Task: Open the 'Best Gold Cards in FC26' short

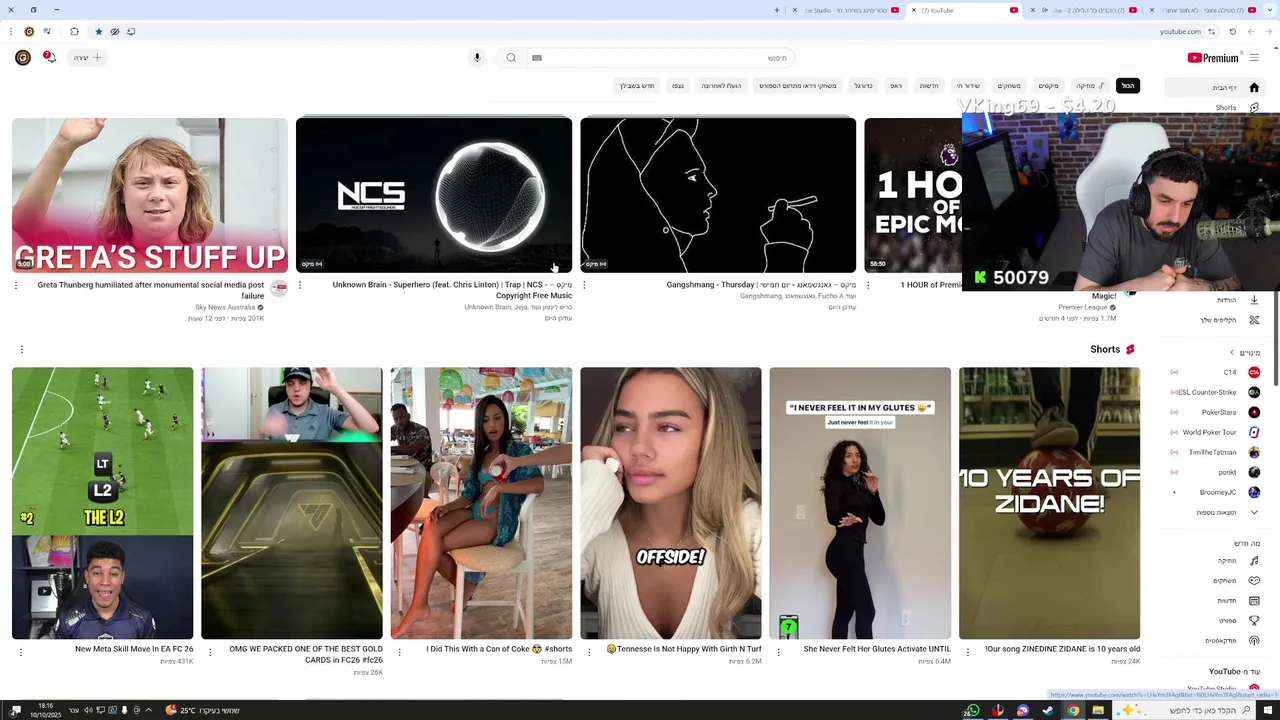Action: pyautogui.click(x=291, y=503)
